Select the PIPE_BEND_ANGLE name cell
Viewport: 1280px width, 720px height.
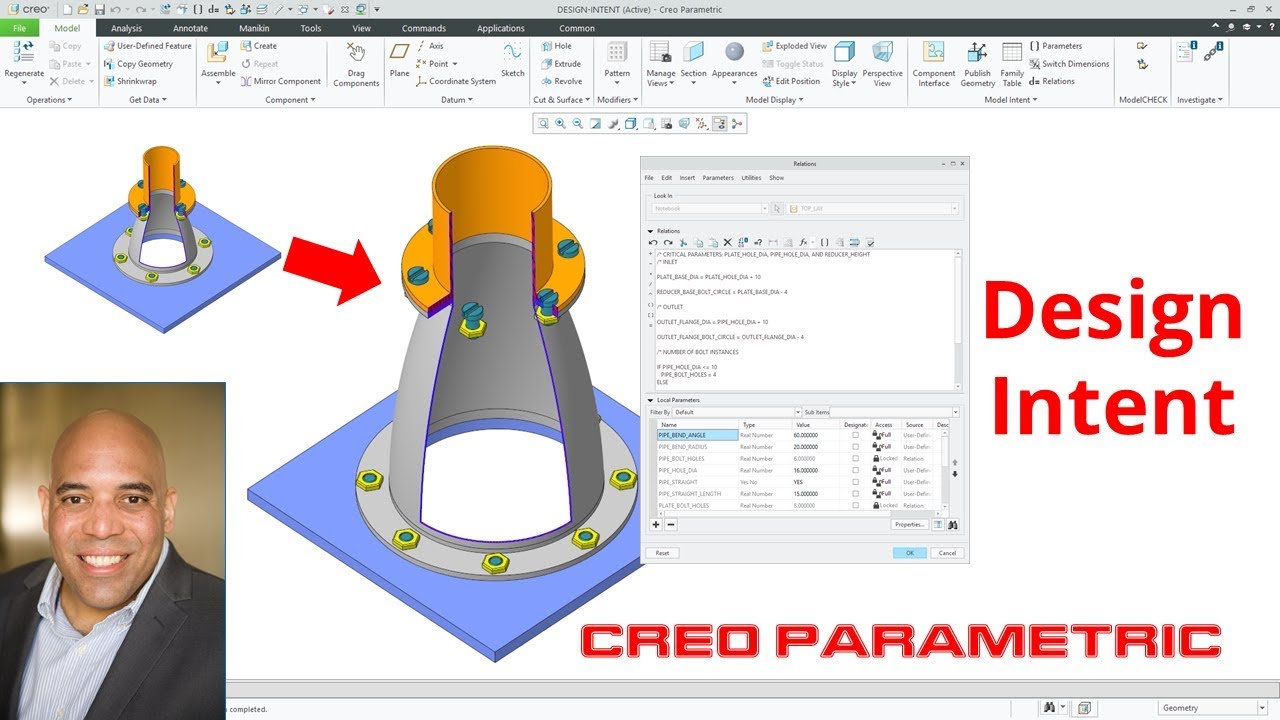coord(697,435)
